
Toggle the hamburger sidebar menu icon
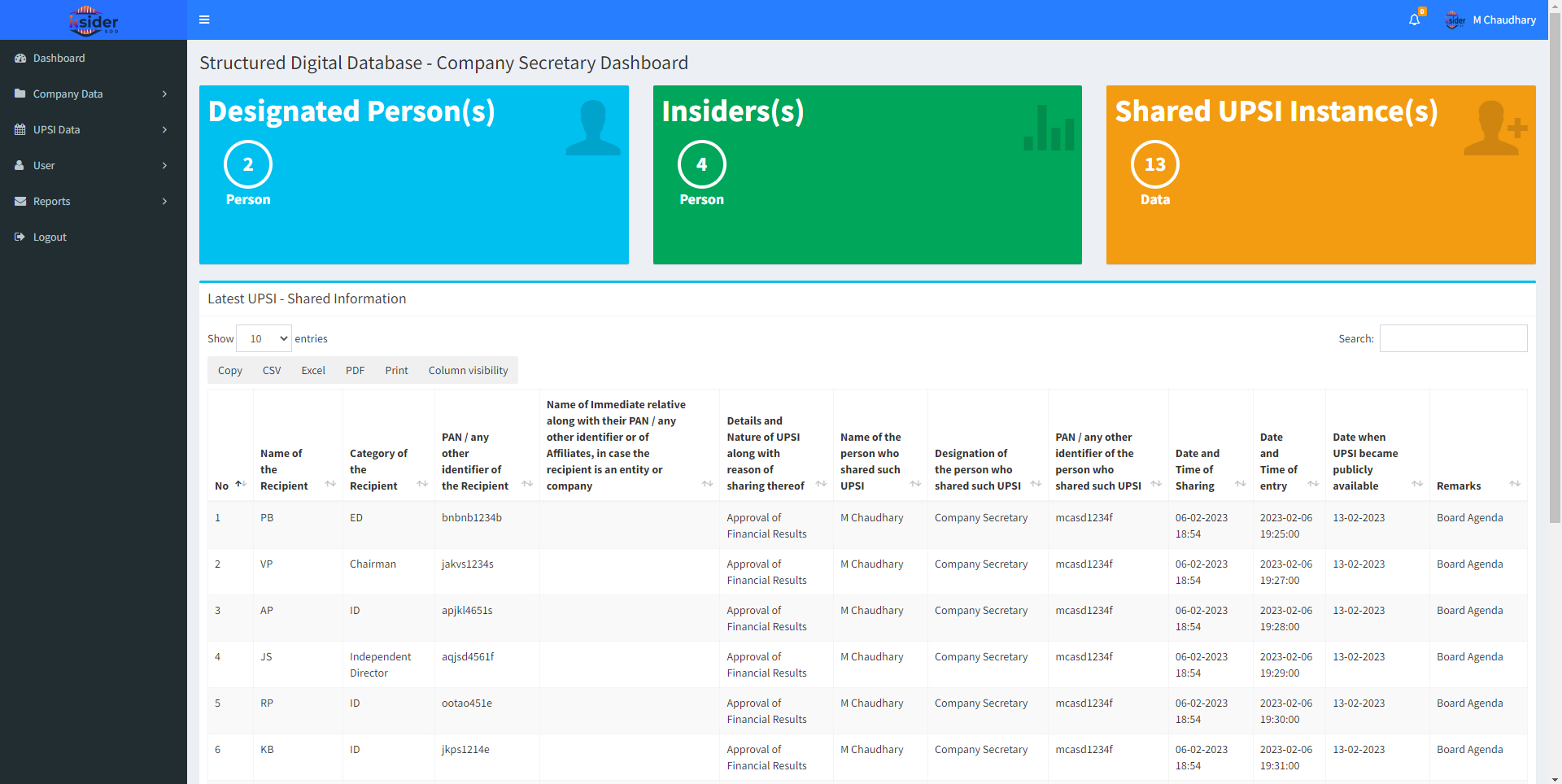tap(204, 20)
